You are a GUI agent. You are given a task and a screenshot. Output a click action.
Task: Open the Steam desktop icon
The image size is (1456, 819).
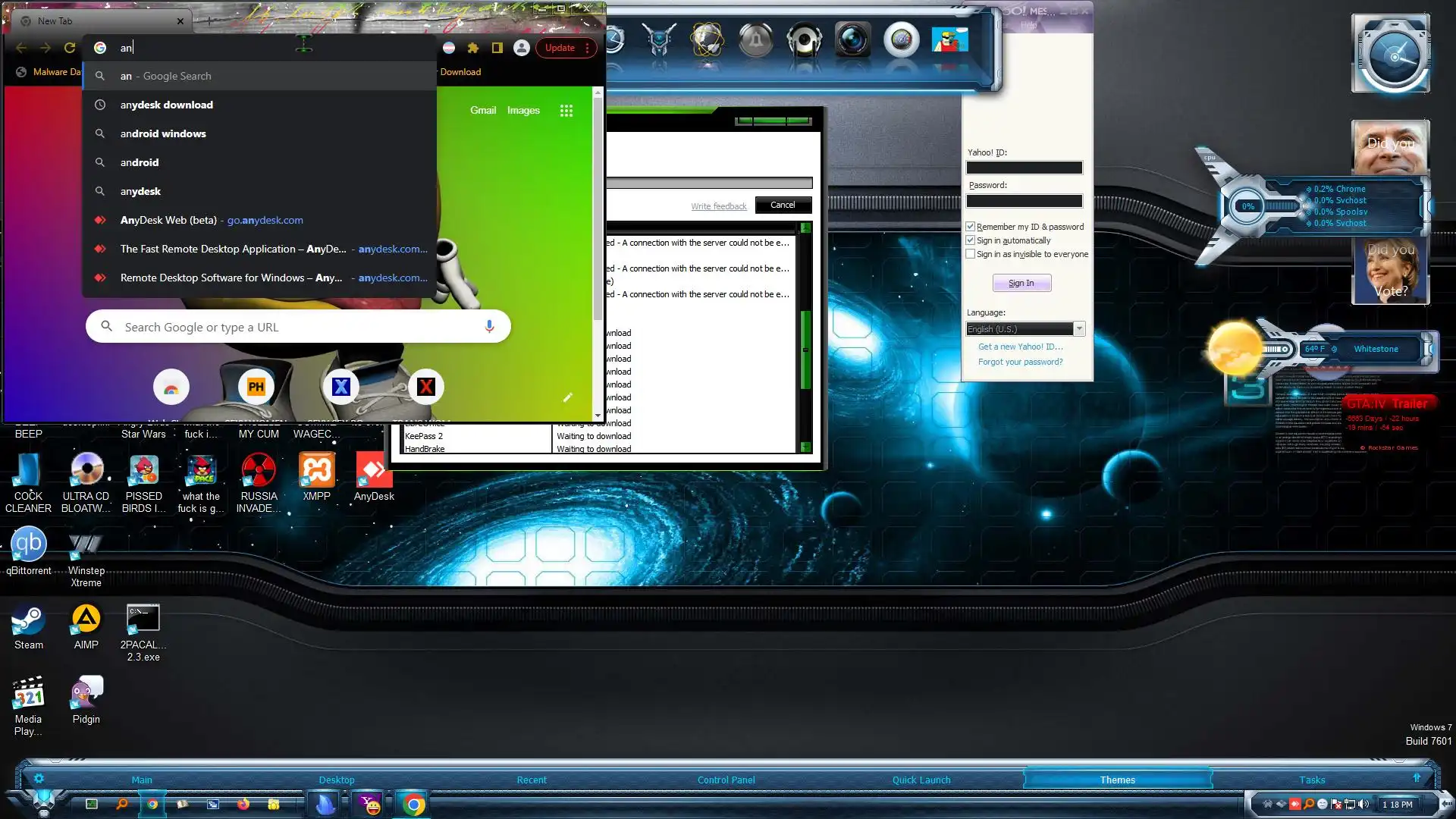[x=29, y=622]
